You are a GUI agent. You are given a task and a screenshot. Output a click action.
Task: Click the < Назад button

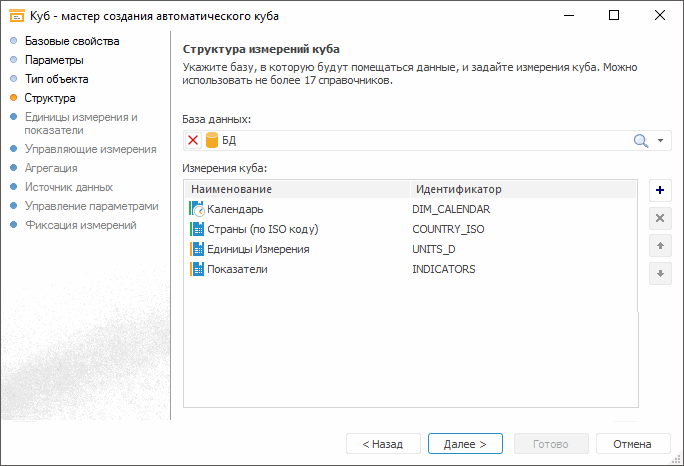pyautogui.click(x=382, y=443)
